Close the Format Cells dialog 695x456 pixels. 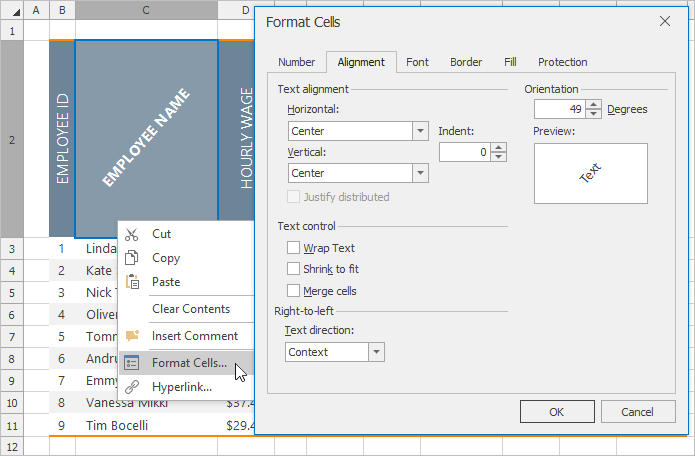[665, 21]
